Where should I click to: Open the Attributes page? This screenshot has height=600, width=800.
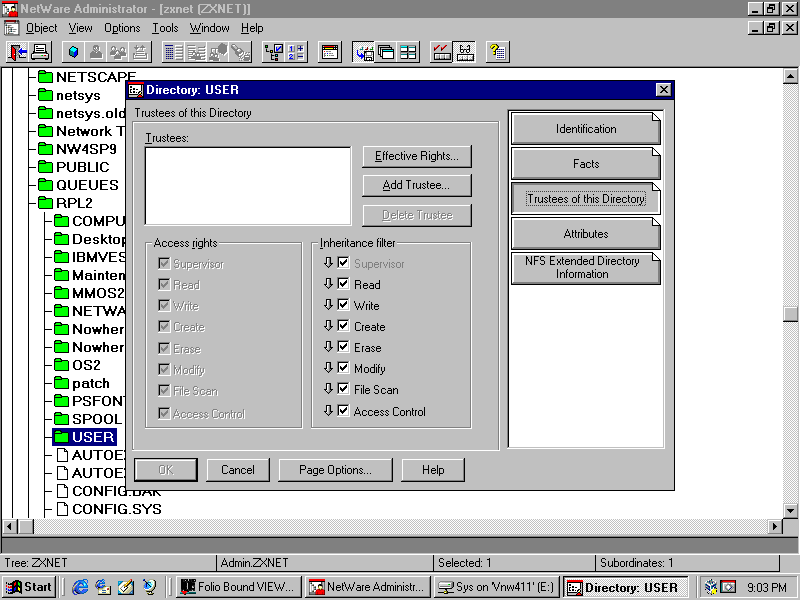click(586, 234)
